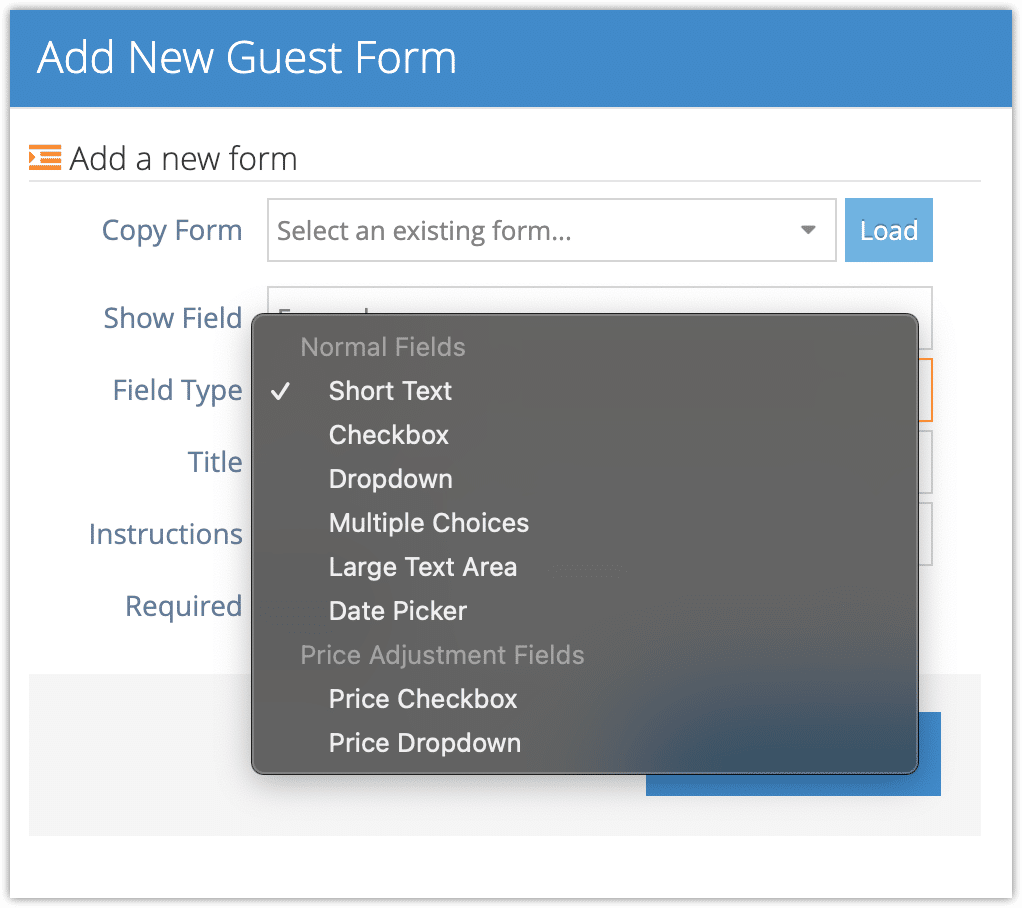Viewport: 1022px width, 908px height.
Task: Click the Instructions input field edge
Action: [926, 534]
